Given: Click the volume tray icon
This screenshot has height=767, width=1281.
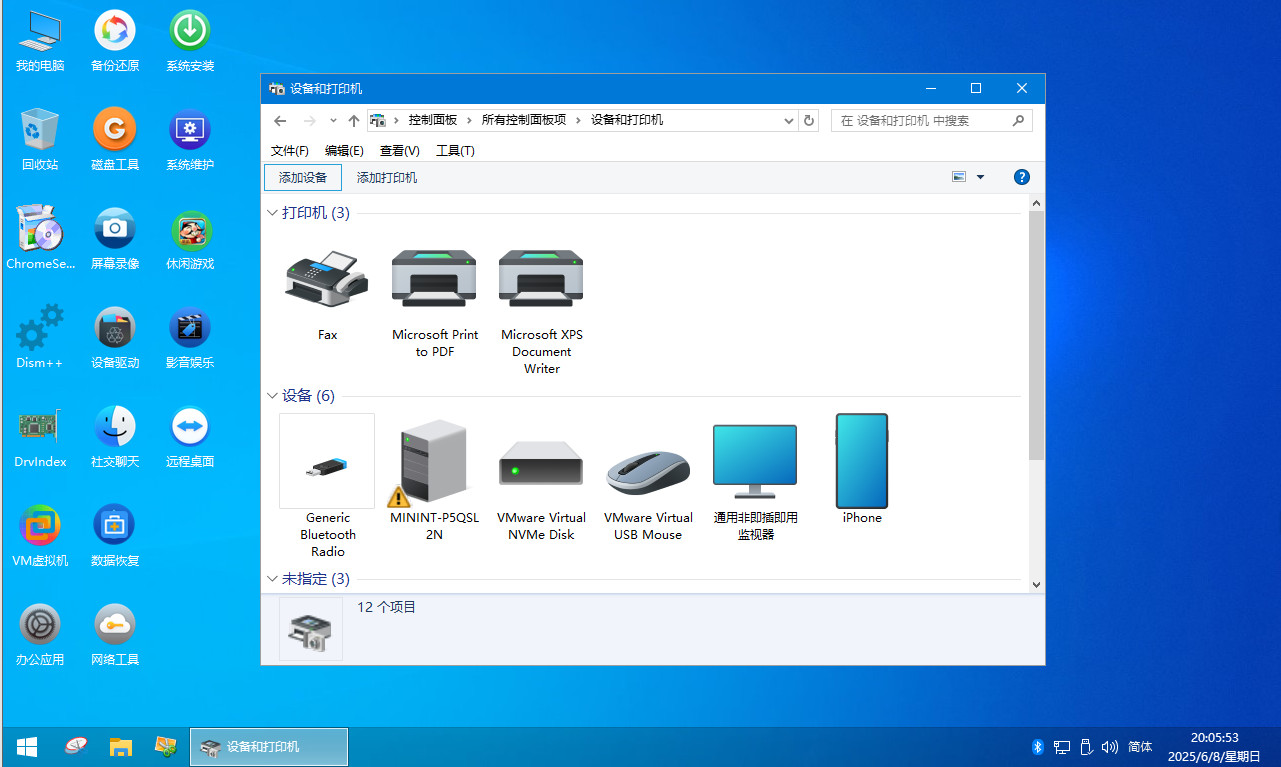Looking at the screenshot, I should [1109, 746].
